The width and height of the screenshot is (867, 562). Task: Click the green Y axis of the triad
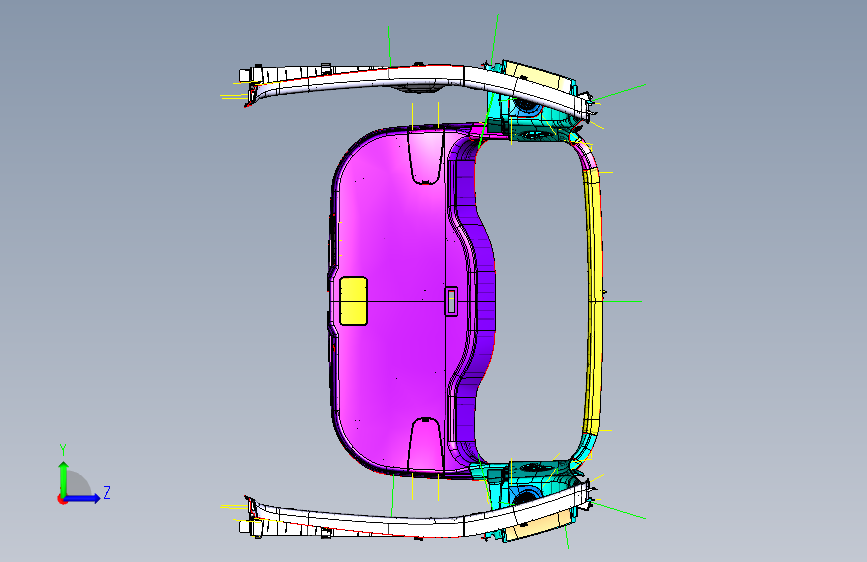(64, 478)
